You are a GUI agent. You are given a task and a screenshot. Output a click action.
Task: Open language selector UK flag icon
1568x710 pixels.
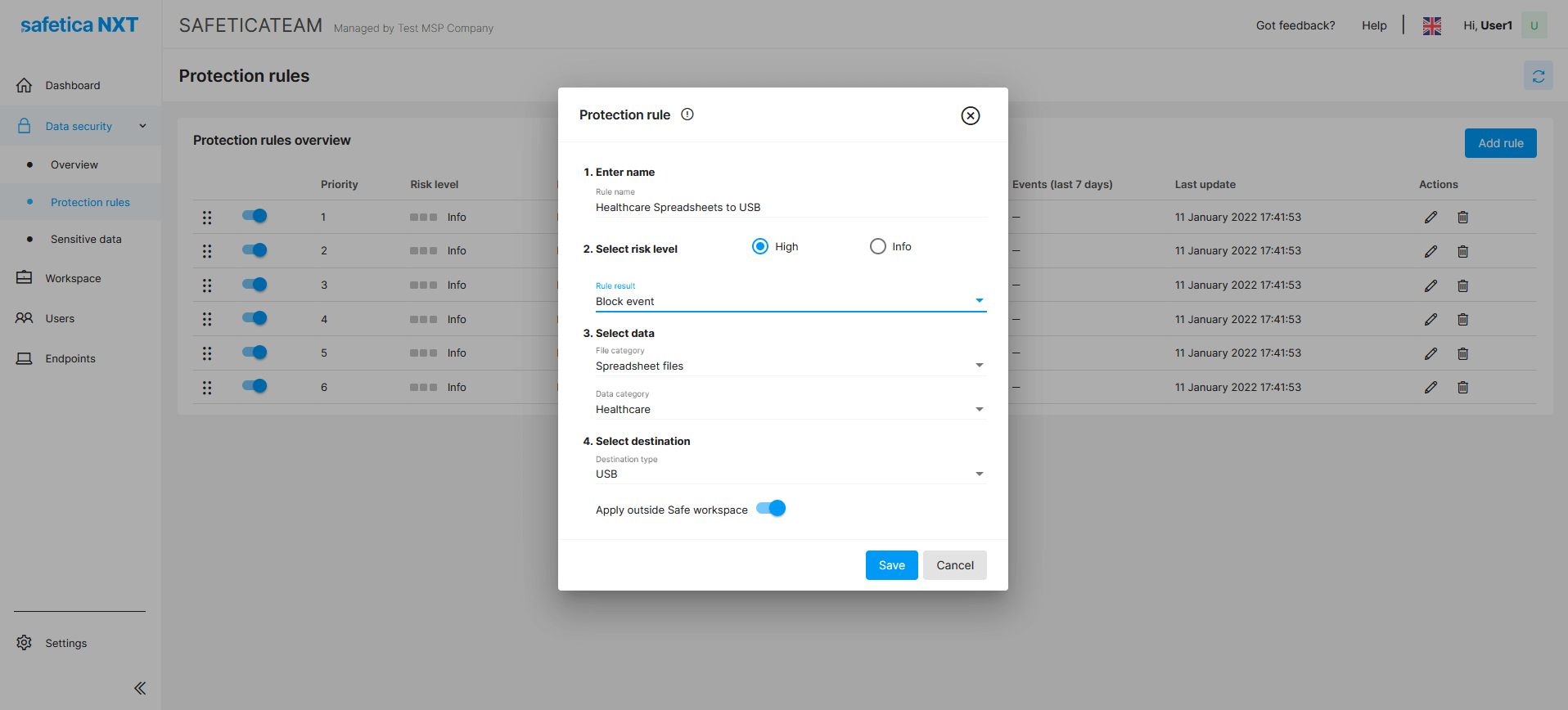[x=1431, y=26]
